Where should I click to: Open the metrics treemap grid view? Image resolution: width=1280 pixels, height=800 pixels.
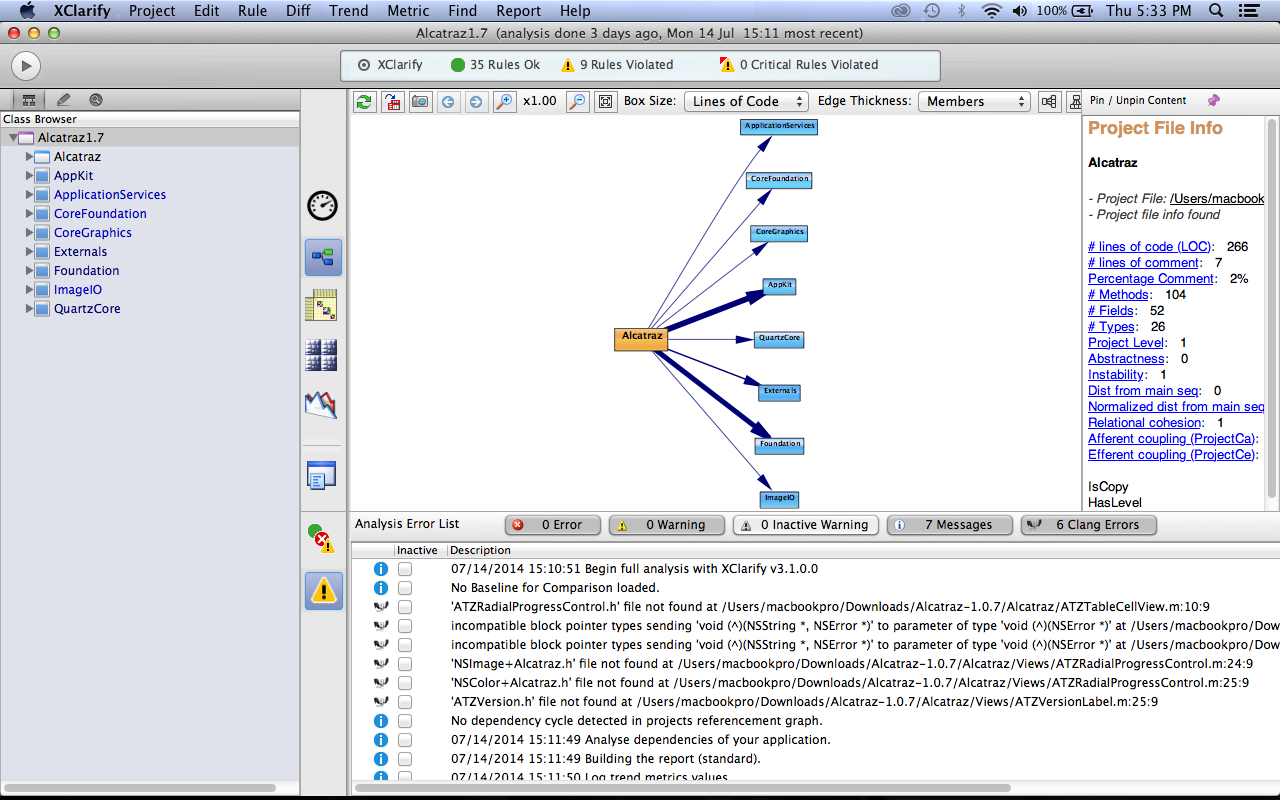coord(321,355)
